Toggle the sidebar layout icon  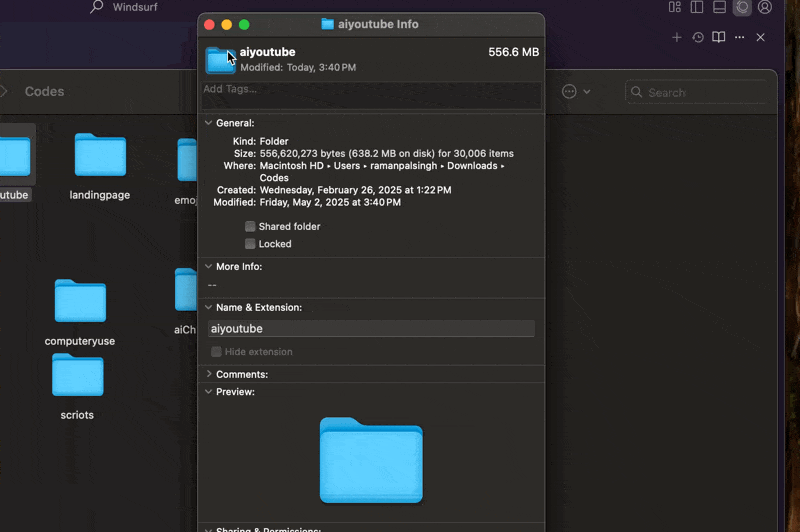point(697,7)
